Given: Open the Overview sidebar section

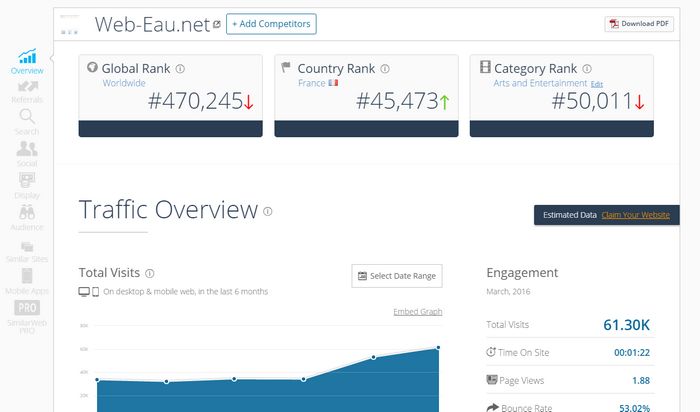Looking at the screenshot, I should click(x=27, y=62).
